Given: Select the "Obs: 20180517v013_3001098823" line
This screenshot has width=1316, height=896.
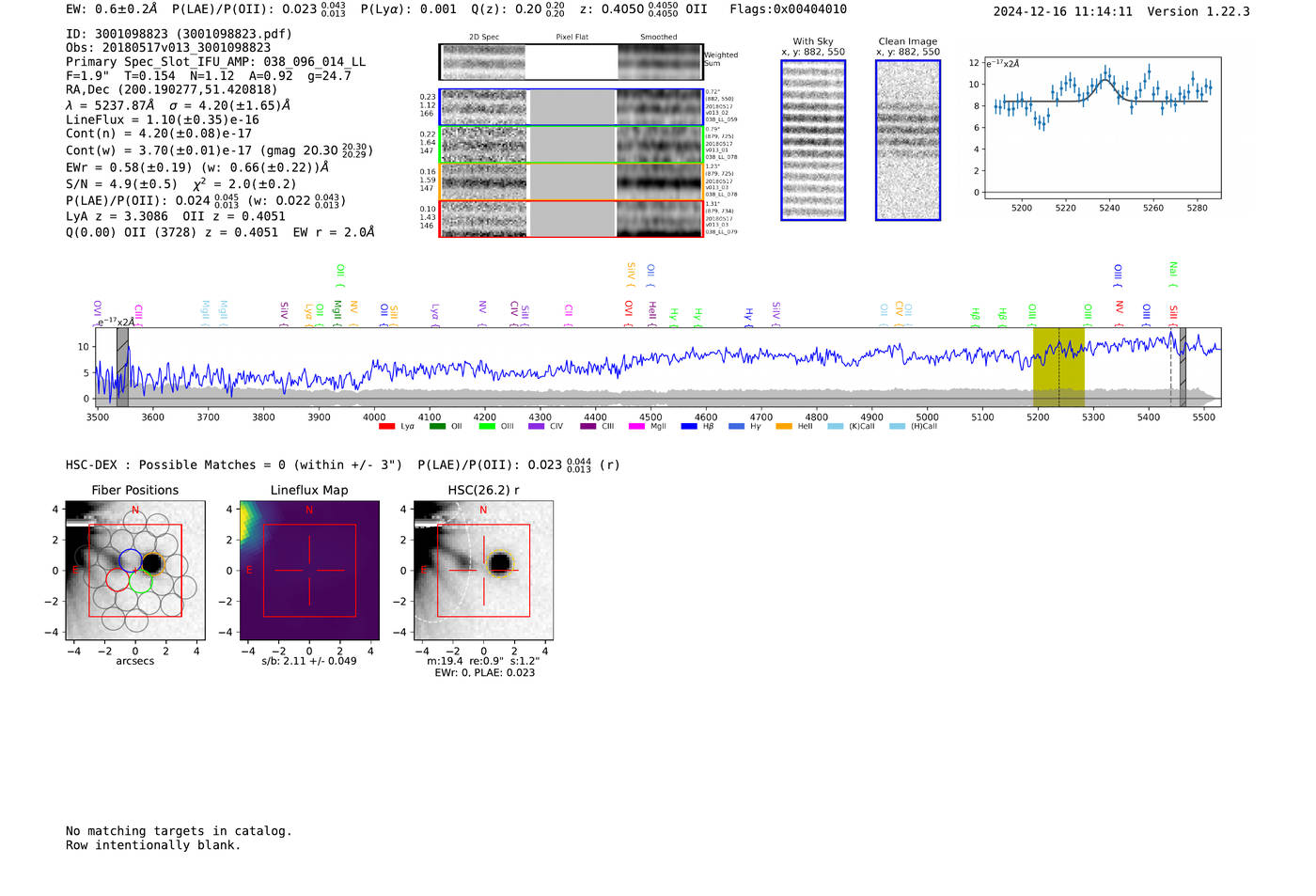Looking at the screenshot, I should [168, 48].
